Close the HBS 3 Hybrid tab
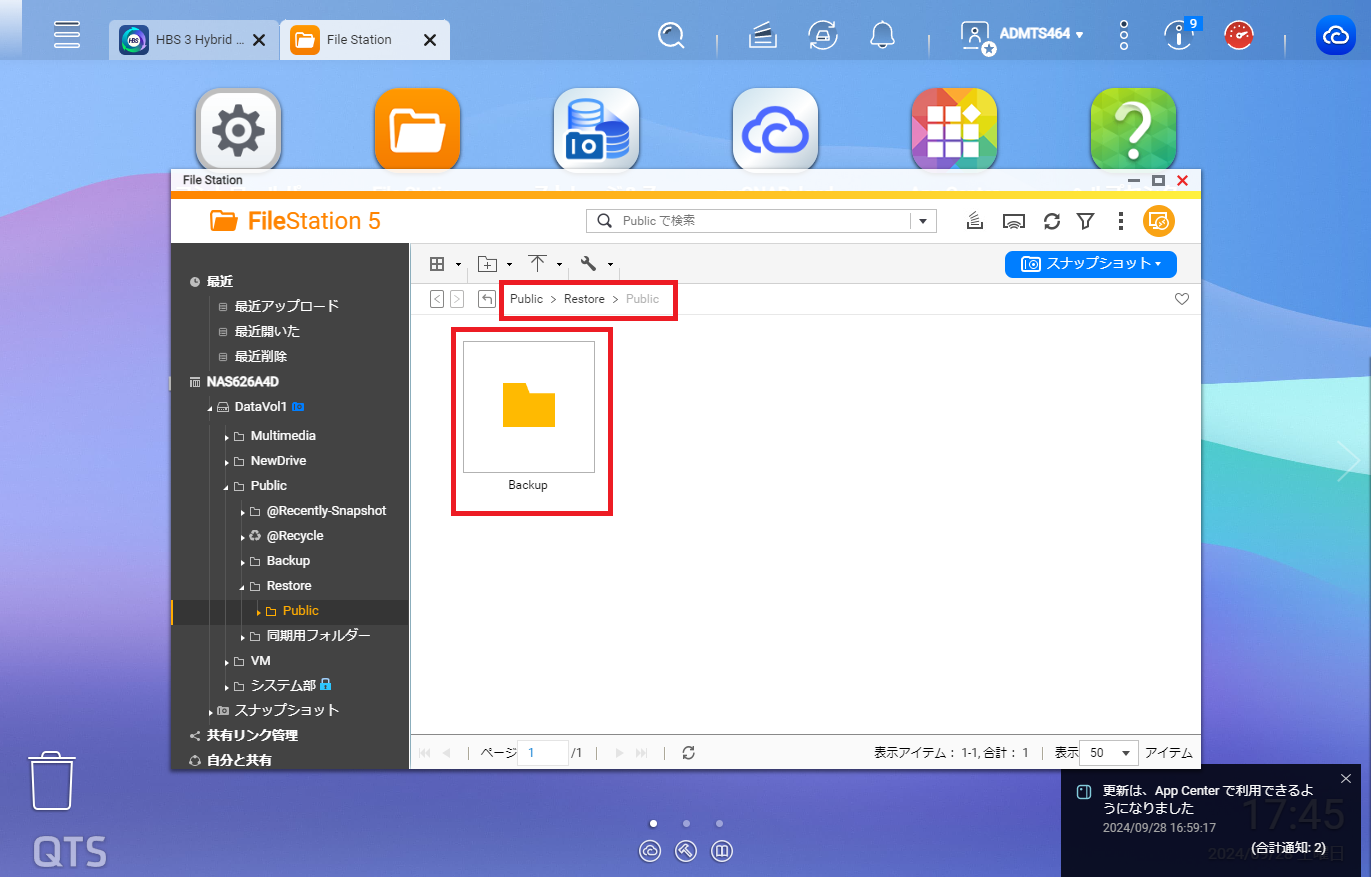This screenshot has width=1371, height=877. pos(259,40)
